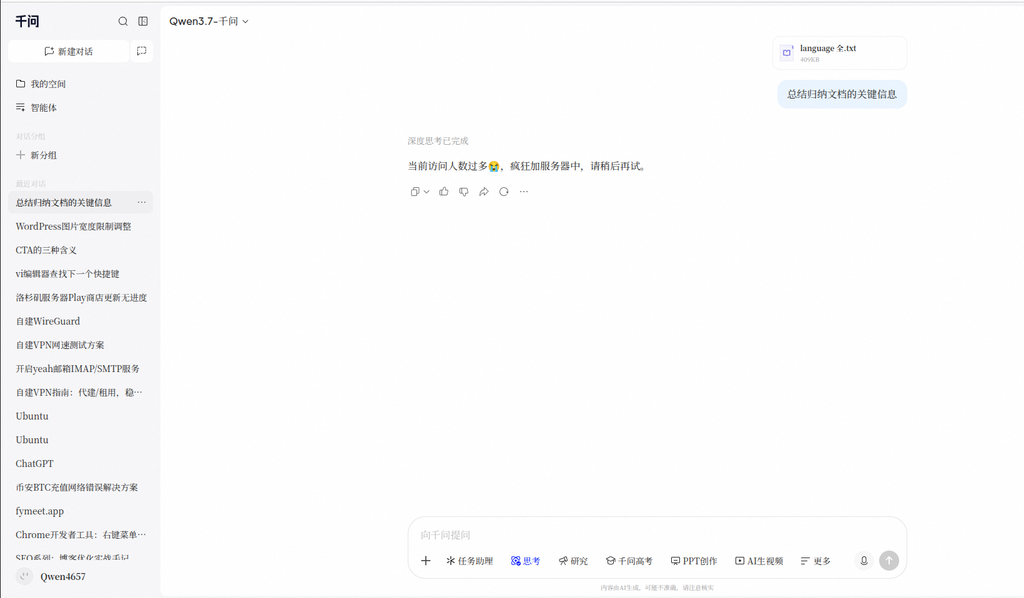Regenerate the response with the refresh icon
This screenshot has height=598, width=1024.
(x=504, y=192)
